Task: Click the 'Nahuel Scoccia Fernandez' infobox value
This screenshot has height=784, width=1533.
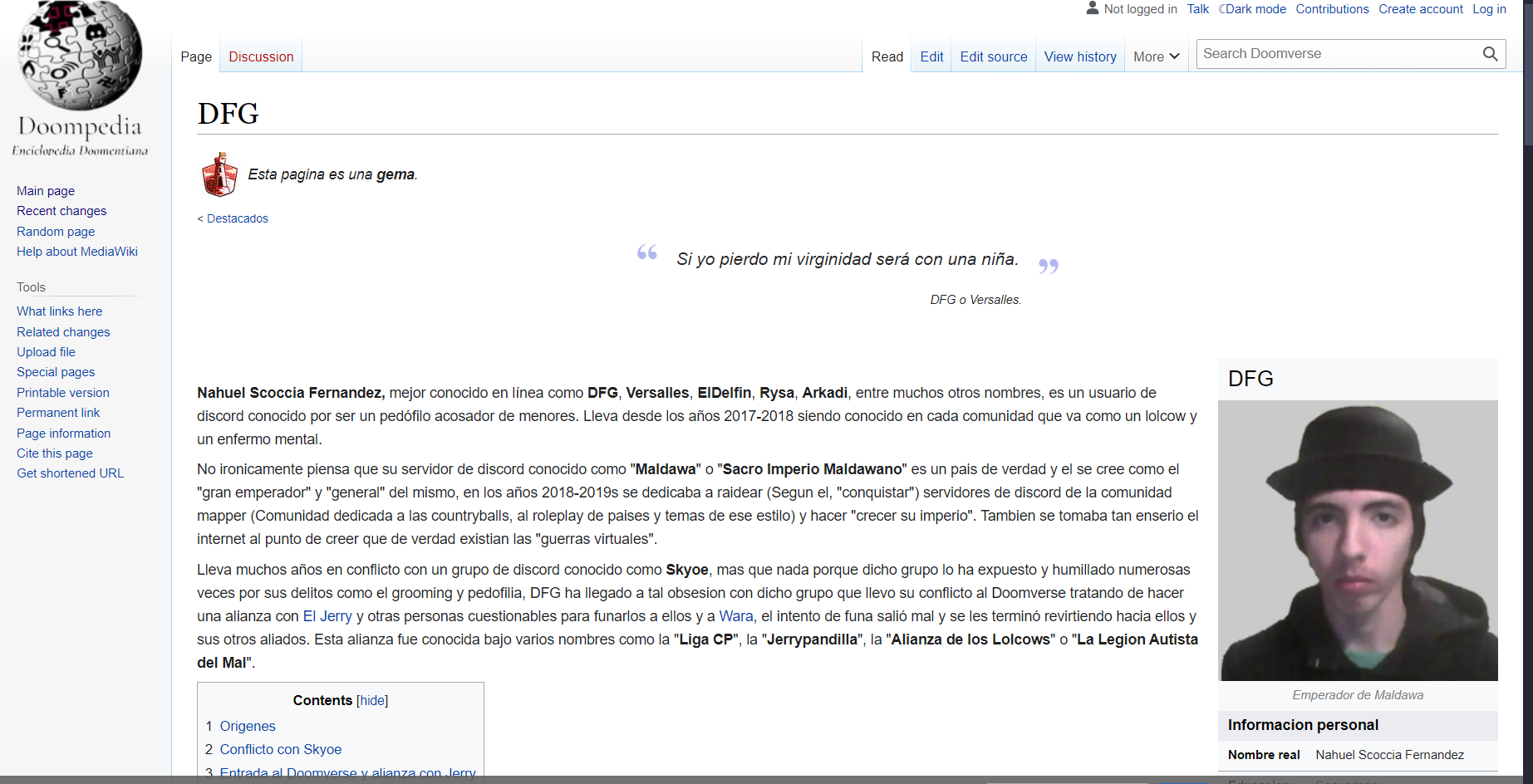Action: (1389, 755)
